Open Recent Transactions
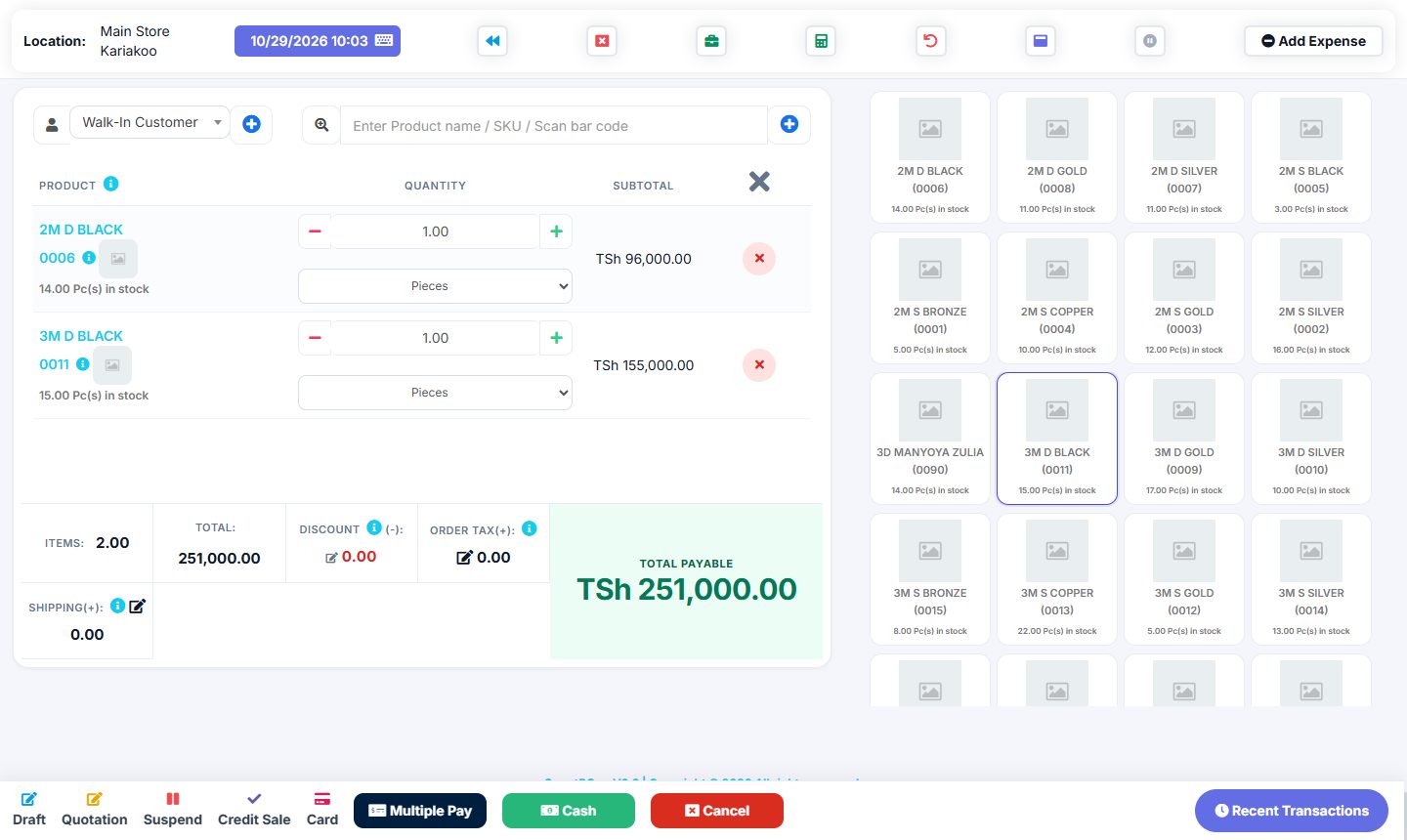 (x=1292, y=811)
